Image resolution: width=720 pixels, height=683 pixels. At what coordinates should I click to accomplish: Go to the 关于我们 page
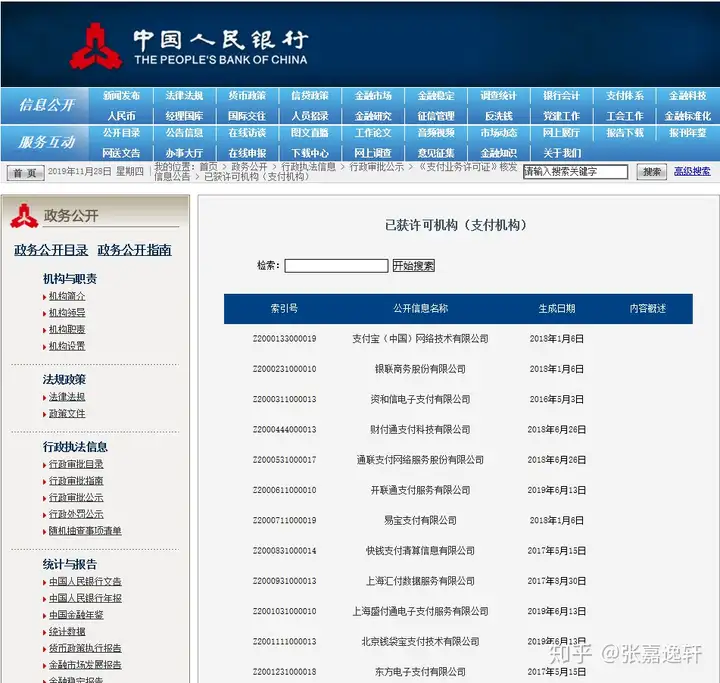[x=562, y=153]
